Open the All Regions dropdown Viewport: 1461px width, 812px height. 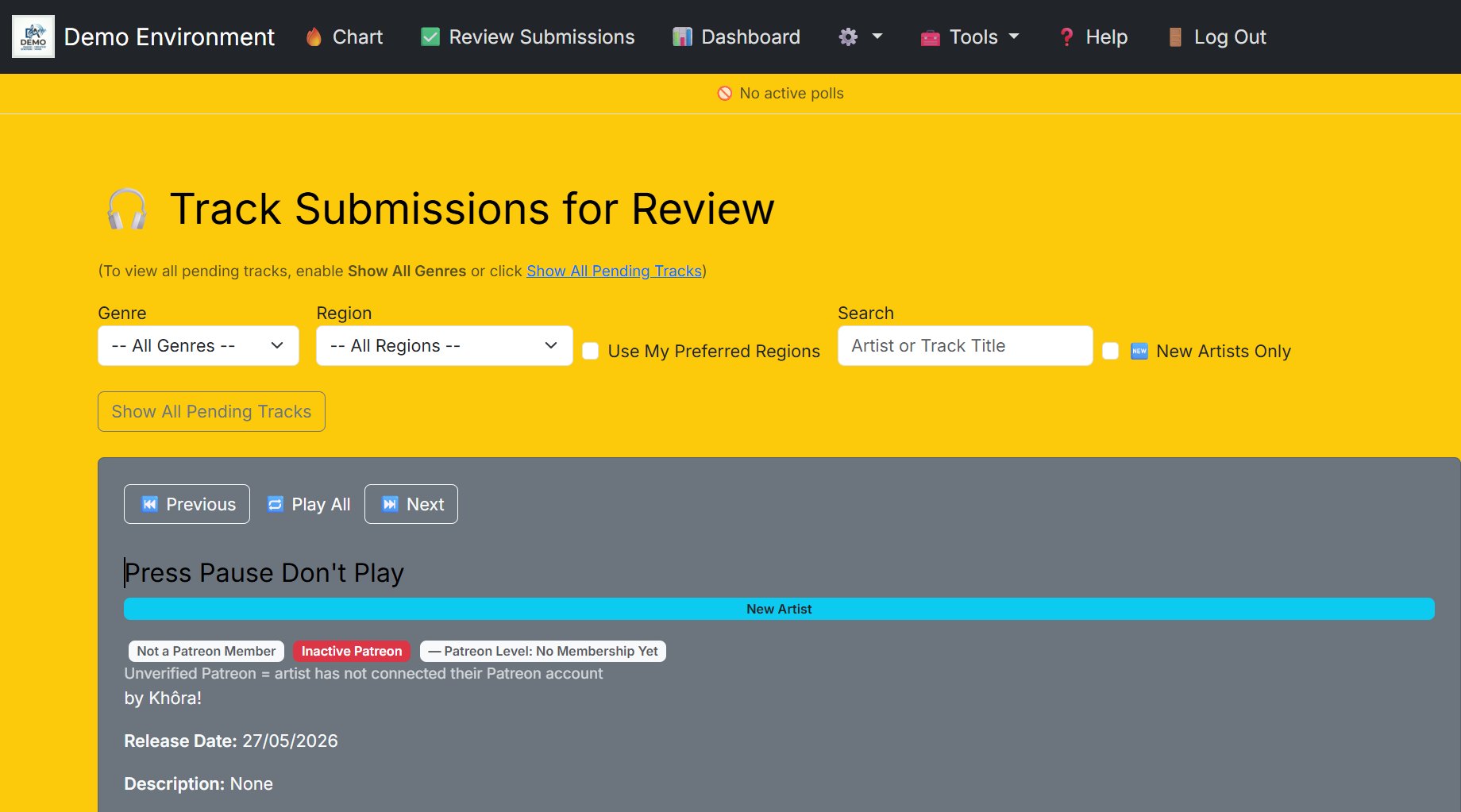click(x=445, y=345)
